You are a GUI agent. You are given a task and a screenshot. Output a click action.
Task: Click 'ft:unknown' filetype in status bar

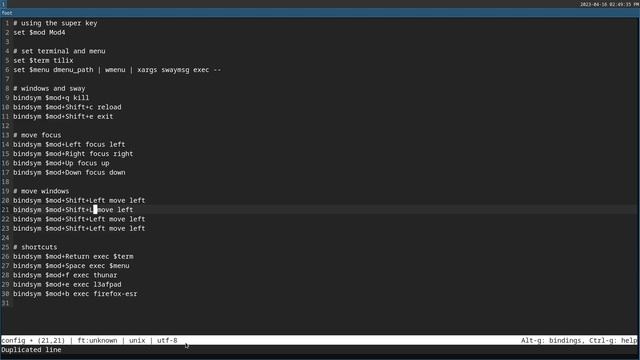point(97,340)
